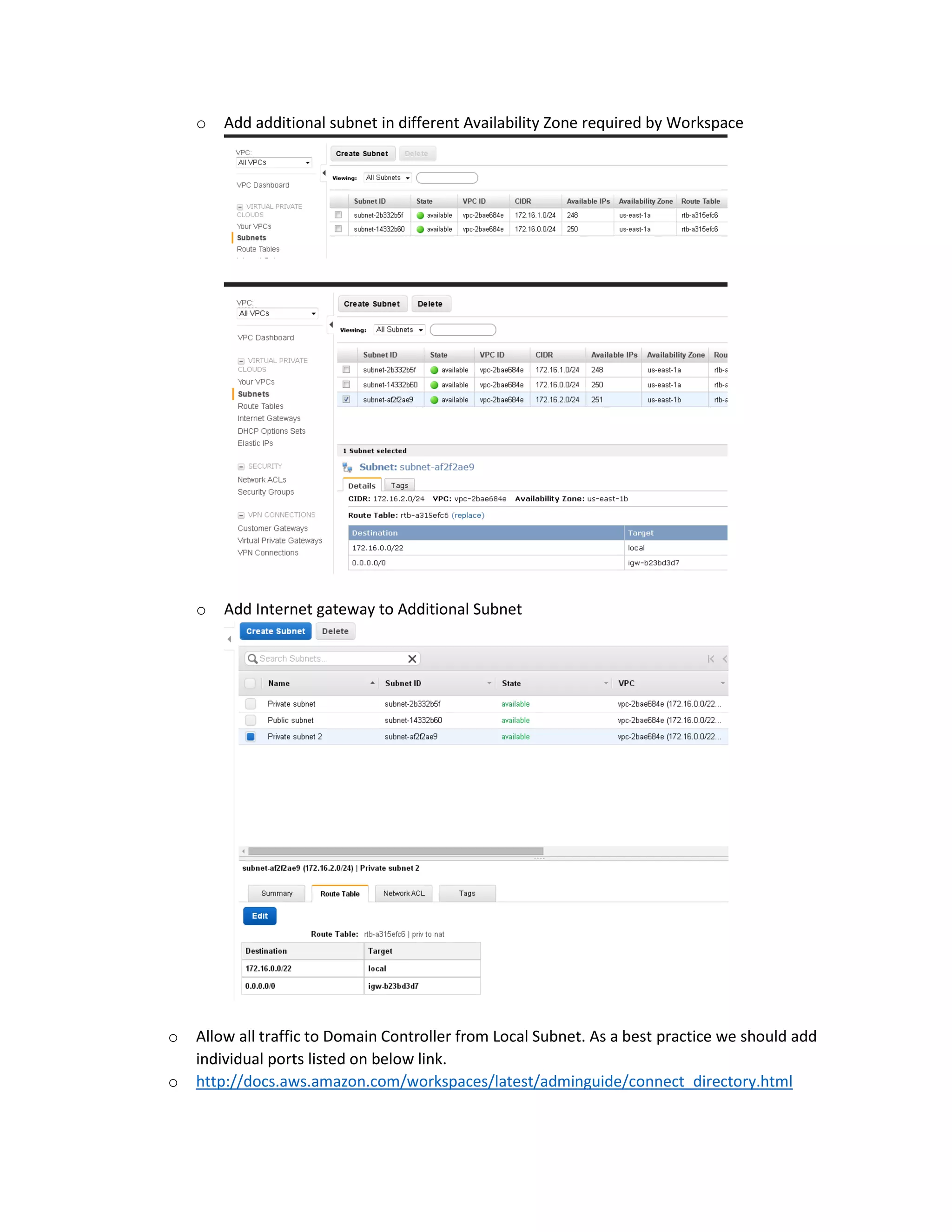Open the Tags tab beside Details
This screenshot has width=952, height=1232.
click(399, 485)
